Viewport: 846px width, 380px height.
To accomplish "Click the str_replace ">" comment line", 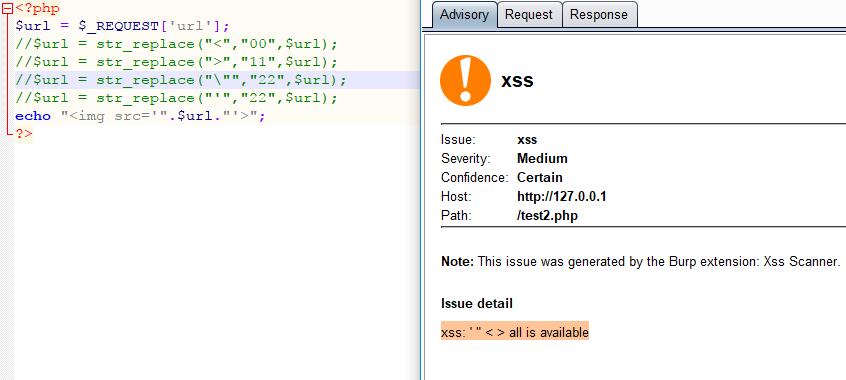I will [x=176, y=62].
